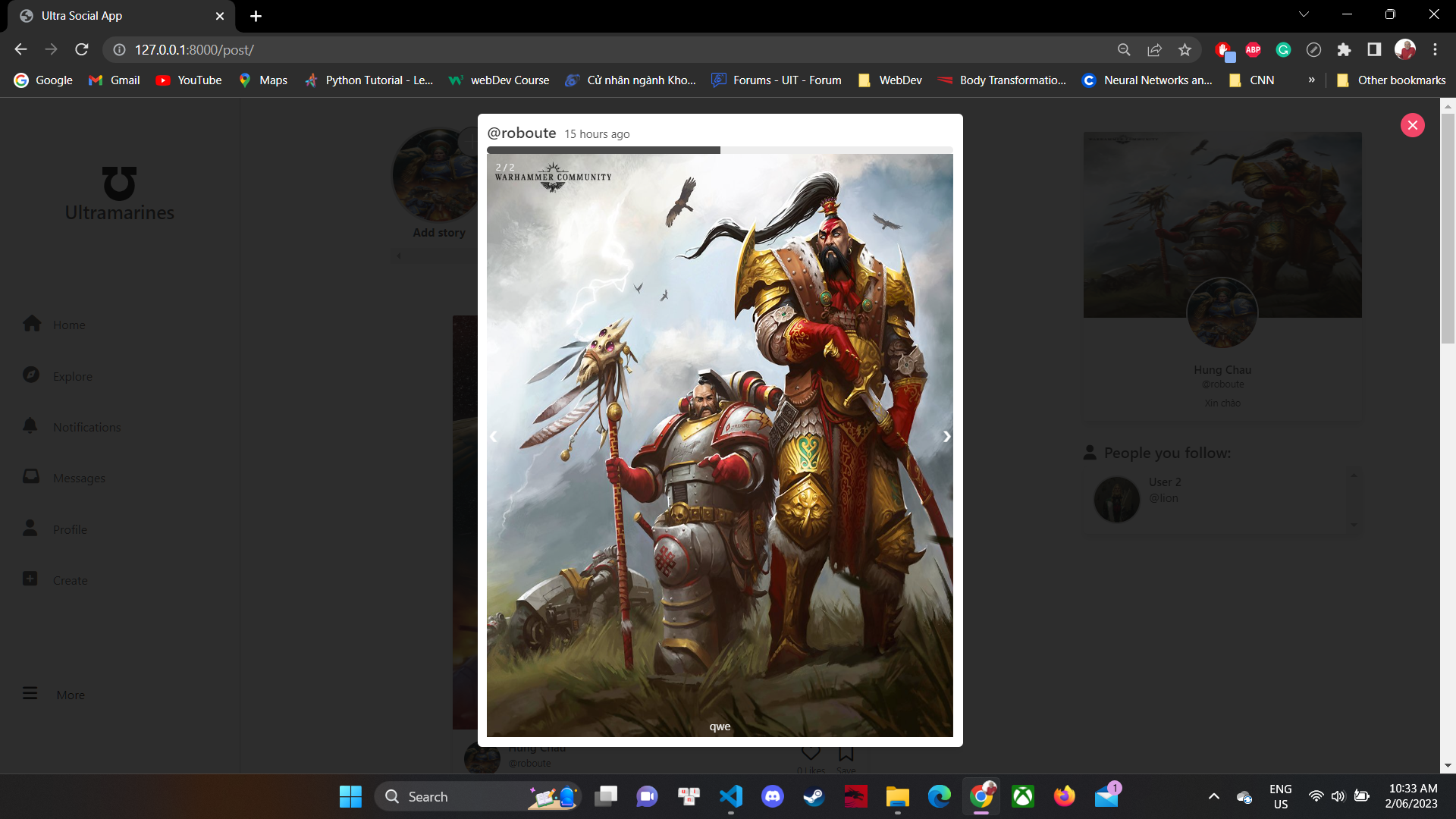Open Notifications bell in sidebar
This screenshot has height=819, width=1456.
point(30,426)
